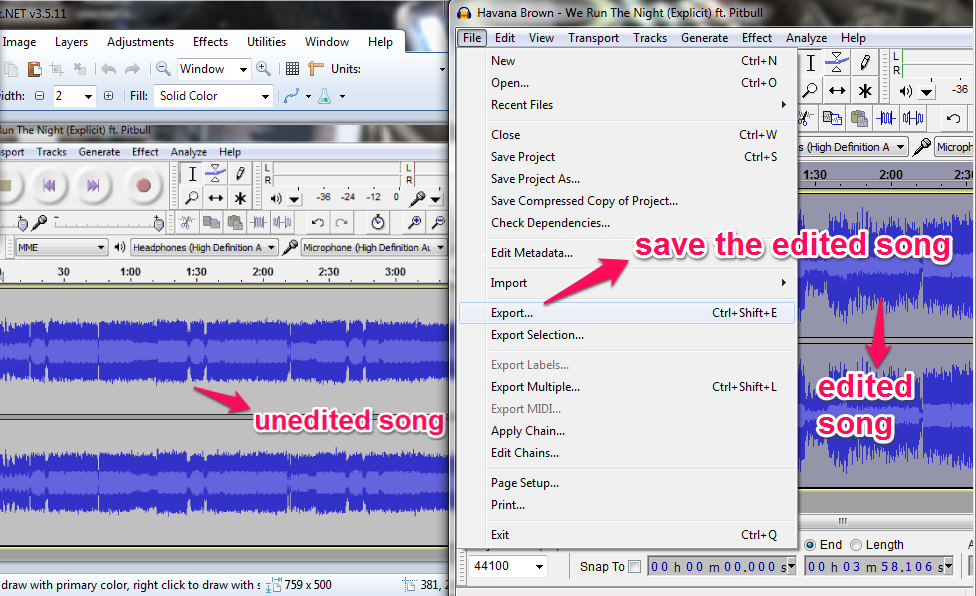The width and height of the screenshot is (976, 596).
Task: Click Paint.NET Zoom In magnifier
Action: click(263, 68)
